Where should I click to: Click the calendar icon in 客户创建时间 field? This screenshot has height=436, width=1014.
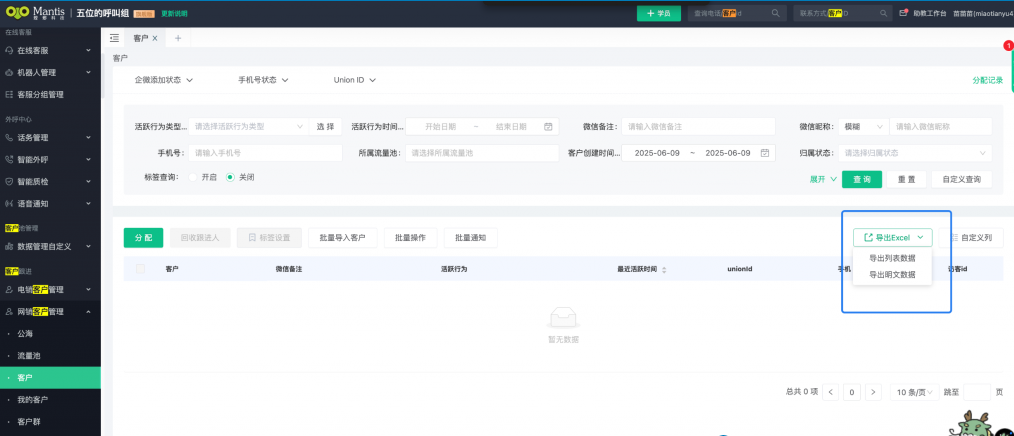(765, 153)
